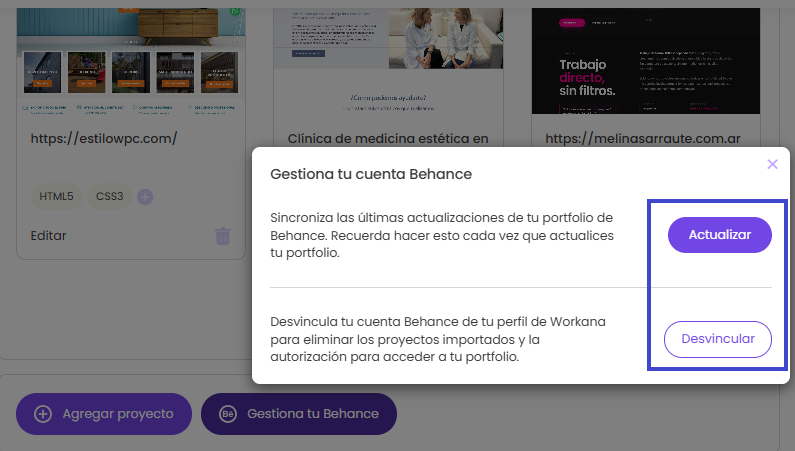Click Editar on estilowpc.com project
795x451 pixels.
48,236
